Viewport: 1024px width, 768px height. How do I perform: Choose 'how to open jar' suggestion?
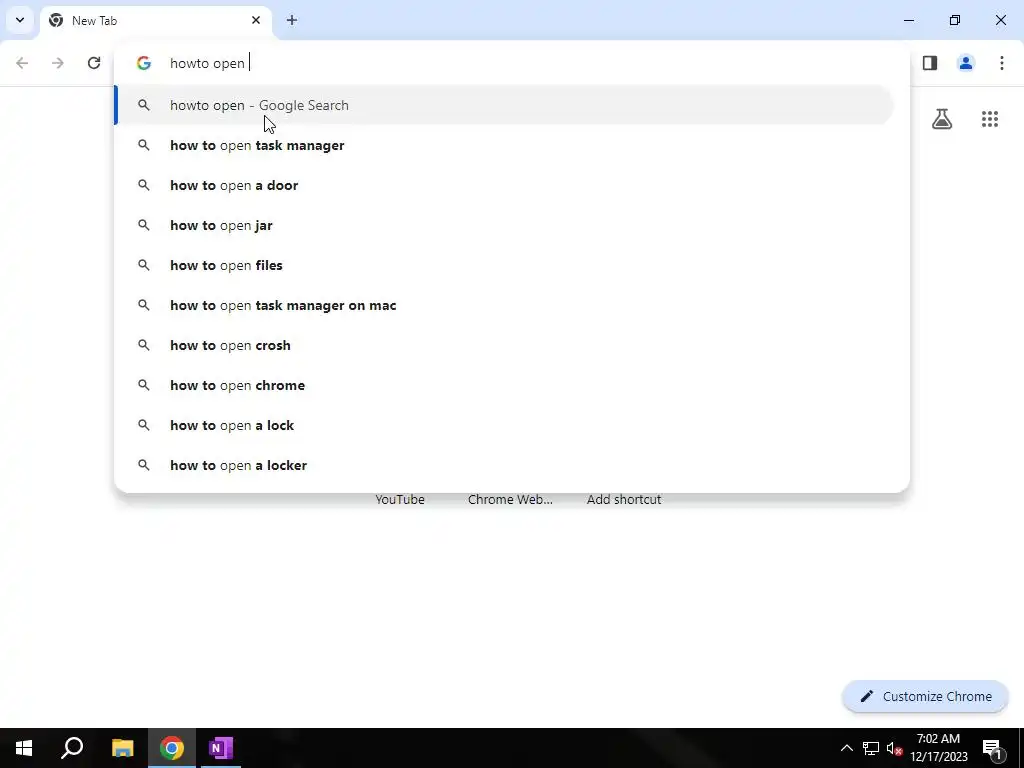click(x=504, y=225)
